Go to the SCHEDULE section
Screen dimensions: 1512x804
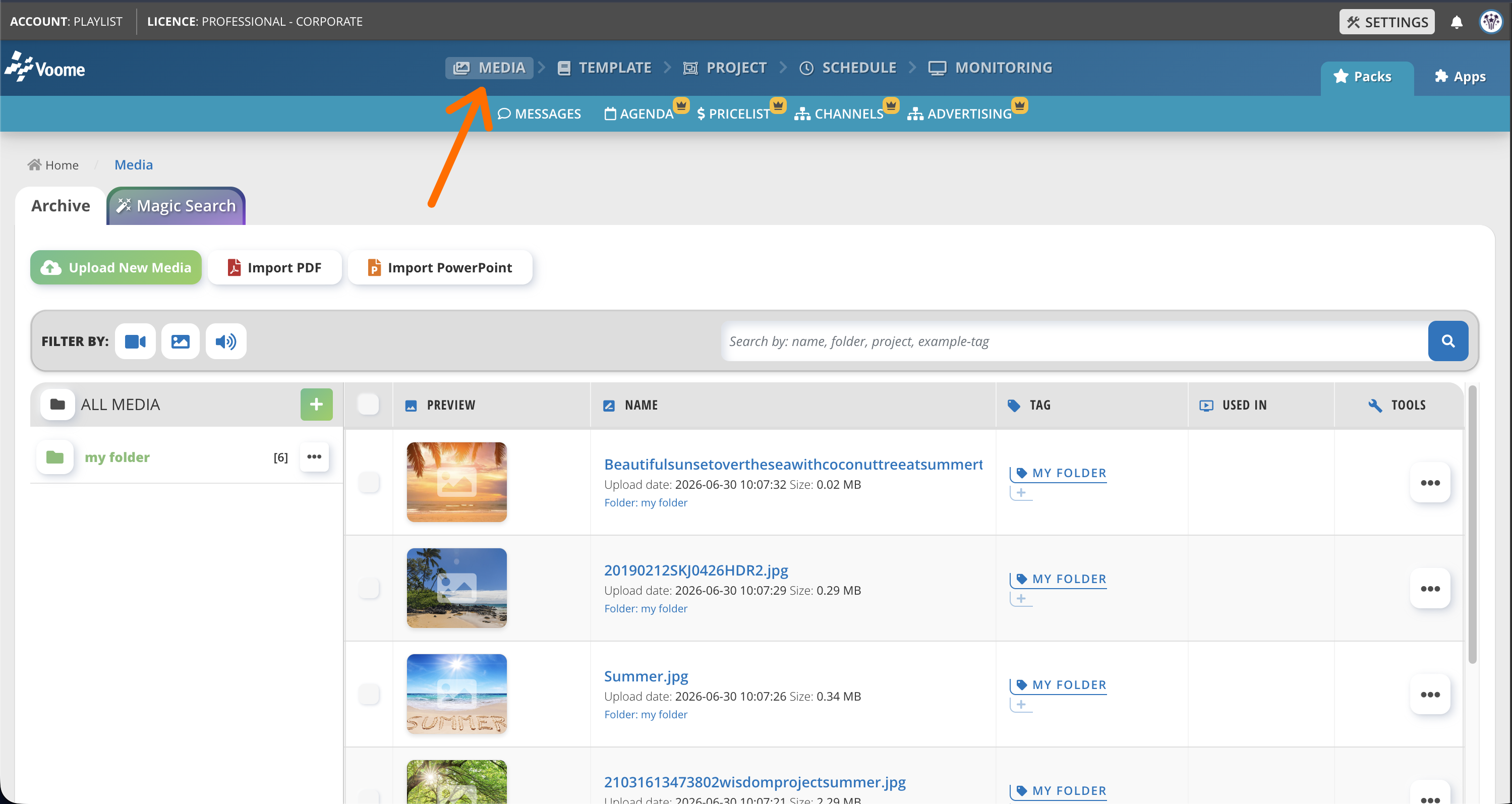[848, 68]
